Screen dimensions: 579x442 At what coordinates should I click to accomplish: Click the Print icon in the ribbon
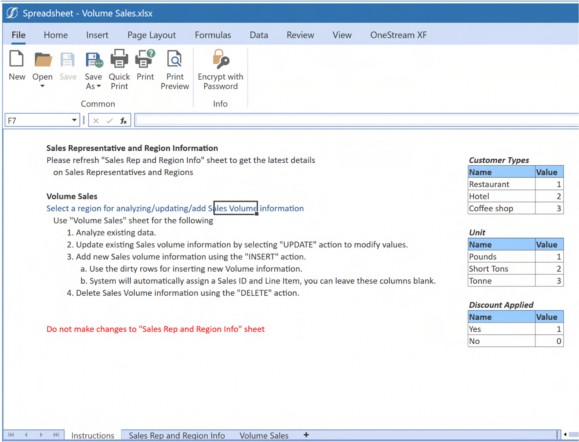pos(145,59)
